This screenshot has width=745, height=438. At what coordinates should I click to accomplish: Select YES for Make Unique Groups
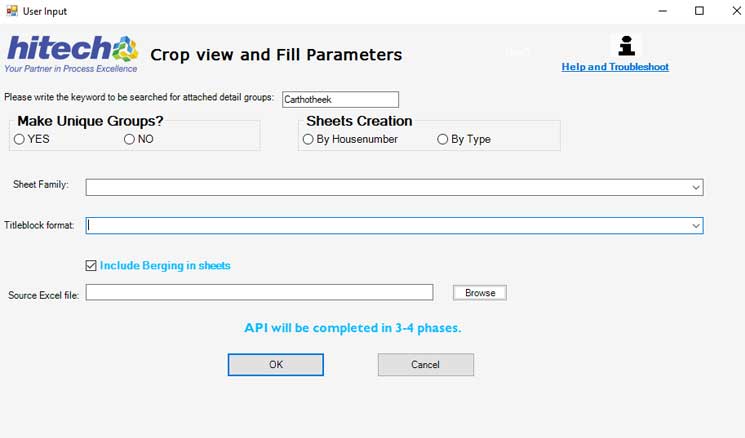click(x=20, y=139)
